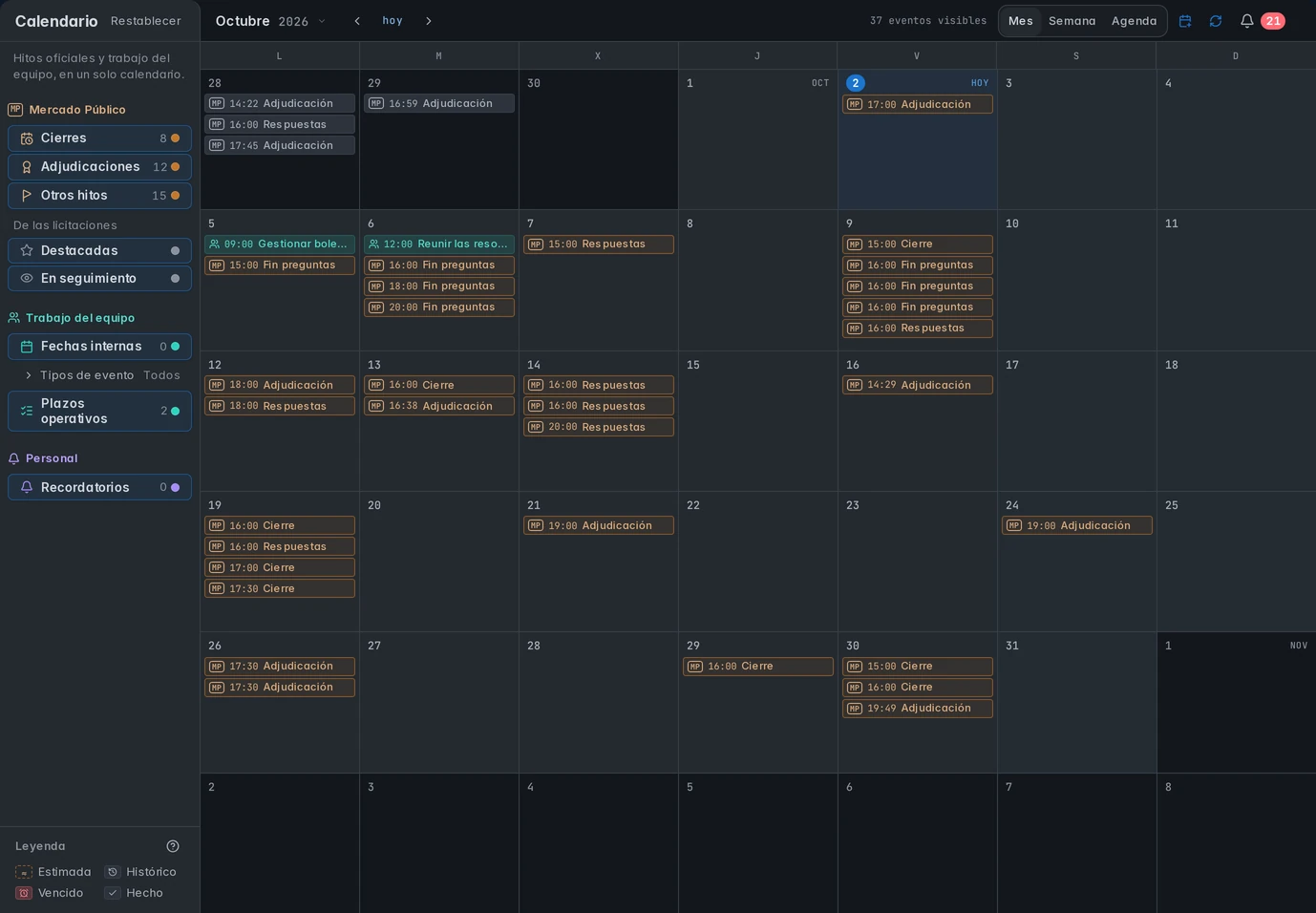Image resolution: width=1316 pixels, height=913 pixels.
Task: Toggle the Fechas internas filter
Action: 100,347
